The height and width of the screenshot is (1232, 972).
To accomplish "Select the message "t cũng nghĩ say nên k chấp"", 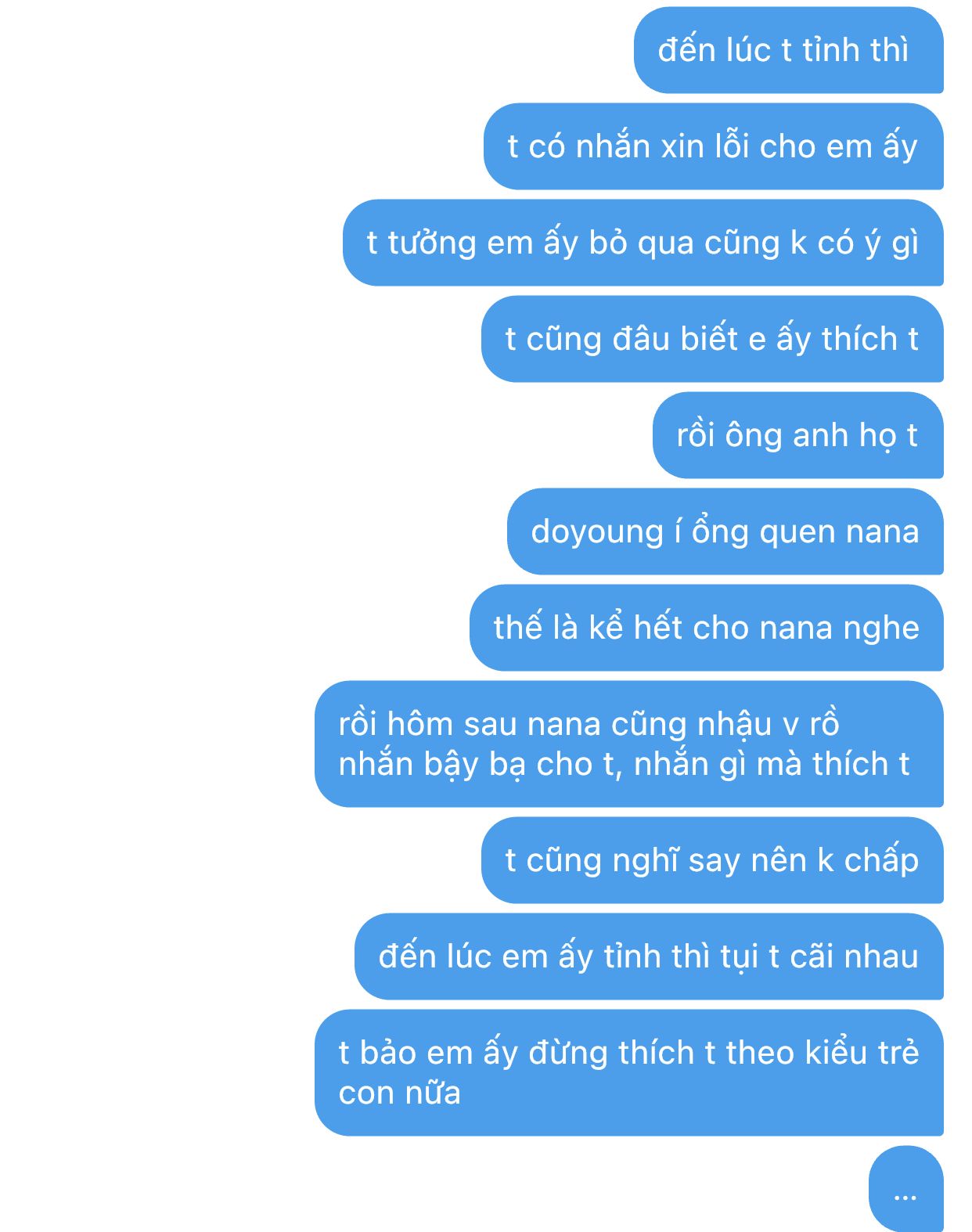I will (x=712, y=860).
